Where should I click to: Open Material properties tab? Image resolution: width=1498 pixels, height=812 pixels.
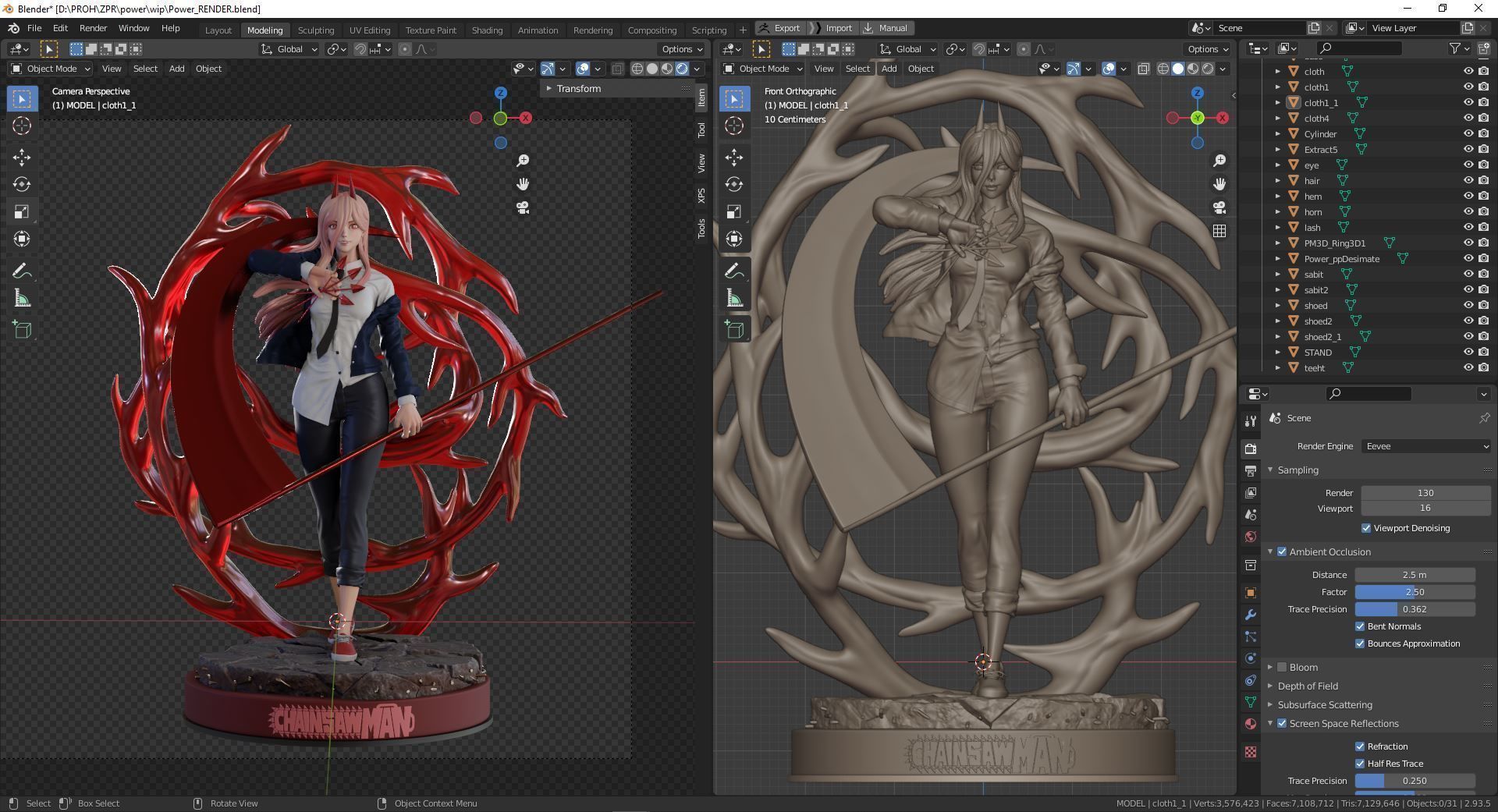pyautogui.click(x=1251, y=724)
